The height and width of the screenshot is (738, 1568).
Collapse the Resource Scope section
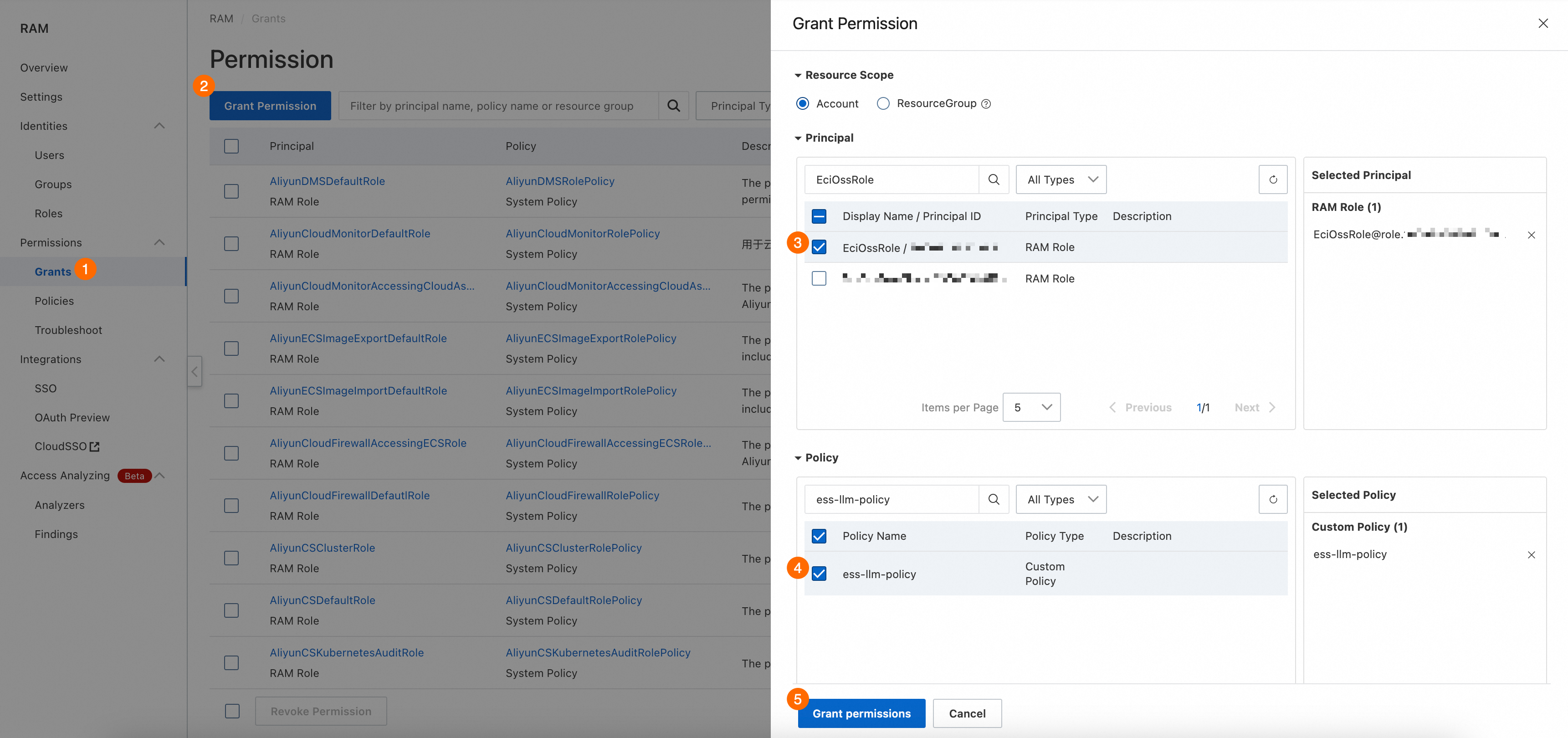pyautogui.click(x=797, y=76)
